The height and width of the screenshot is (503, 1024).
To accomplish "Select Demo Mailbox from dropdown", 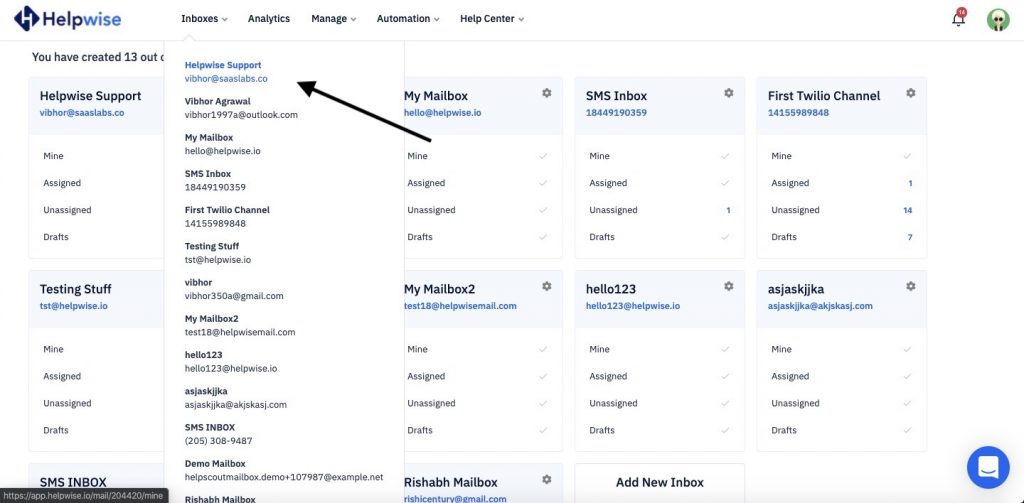I will pyautogui.click(x=284, y=470).
